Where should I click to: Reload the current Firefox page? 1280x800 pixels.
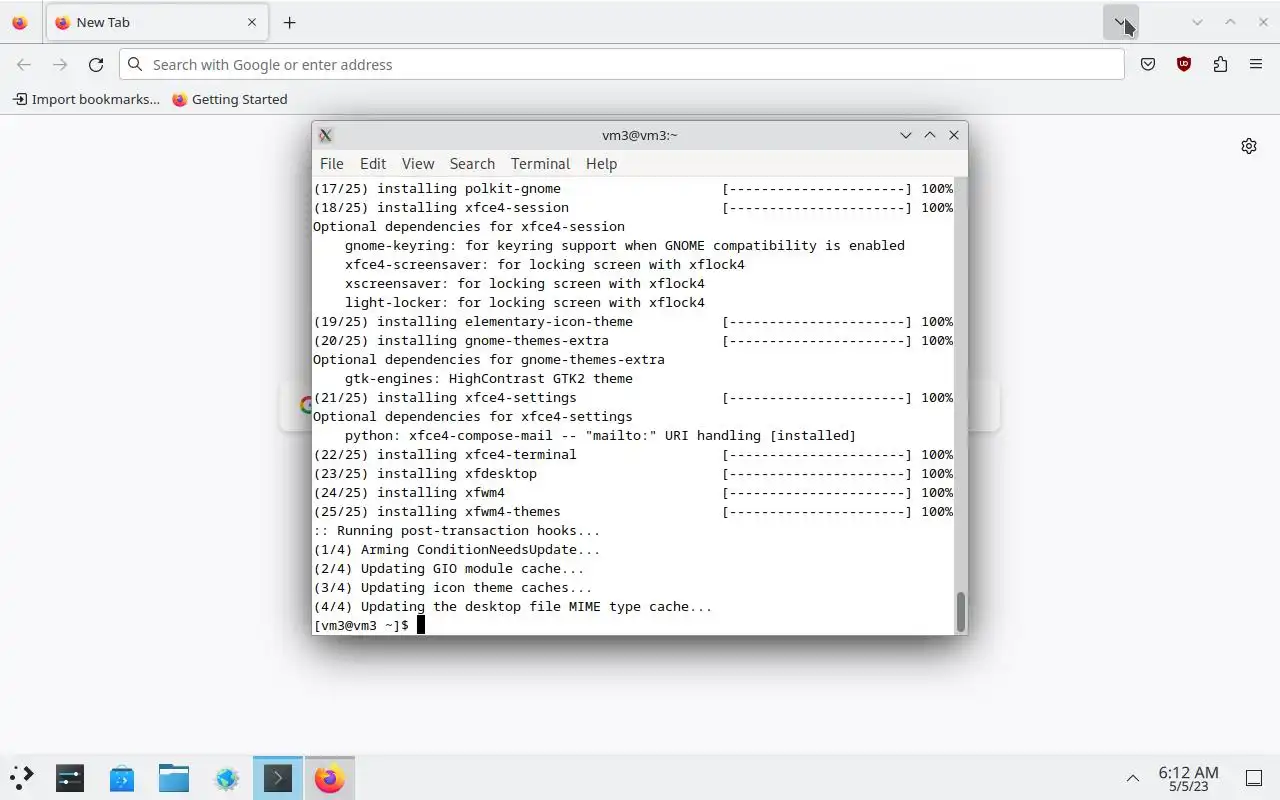(96, 64)
